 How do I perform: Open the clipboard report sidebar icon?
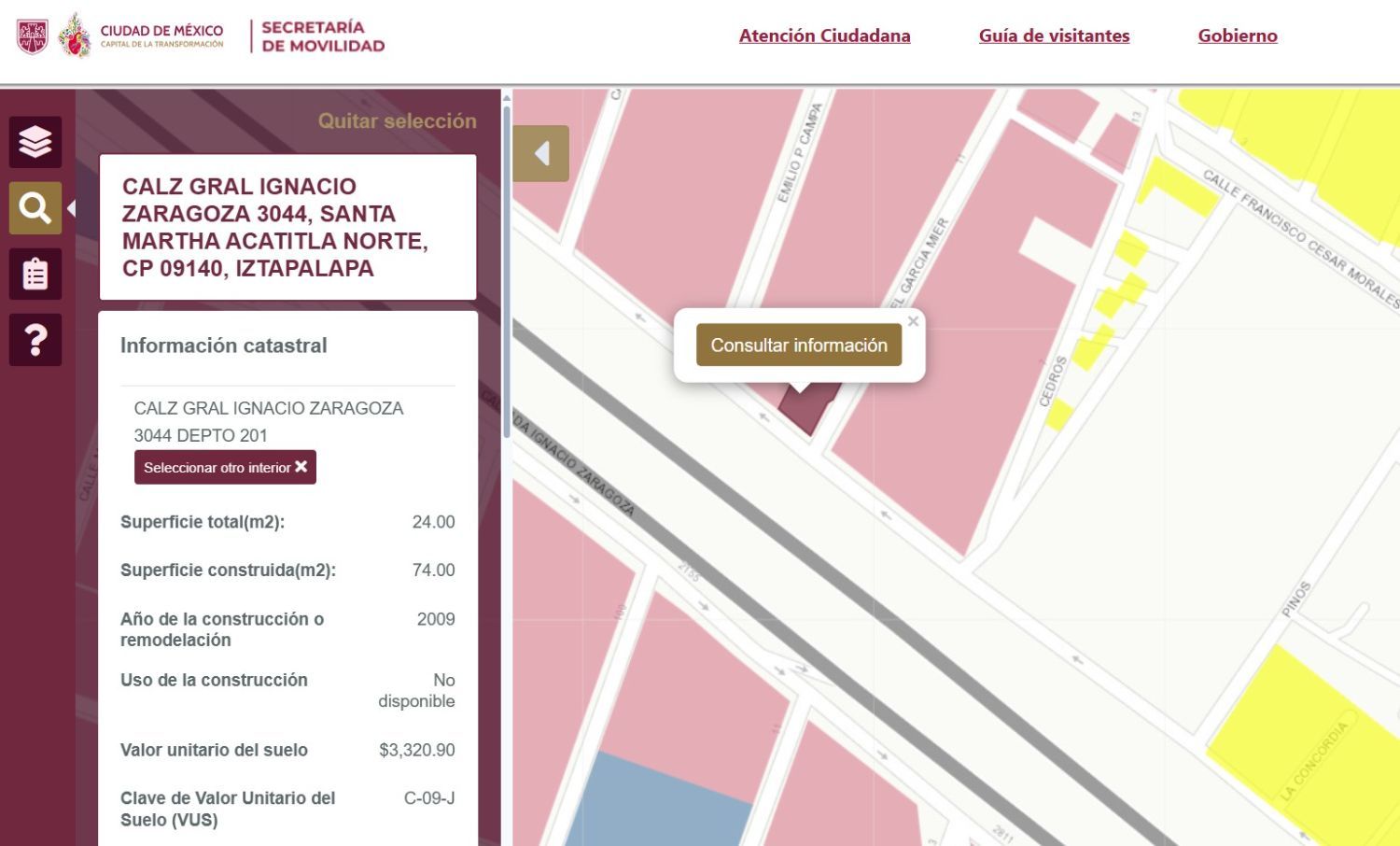pos(35,274)
